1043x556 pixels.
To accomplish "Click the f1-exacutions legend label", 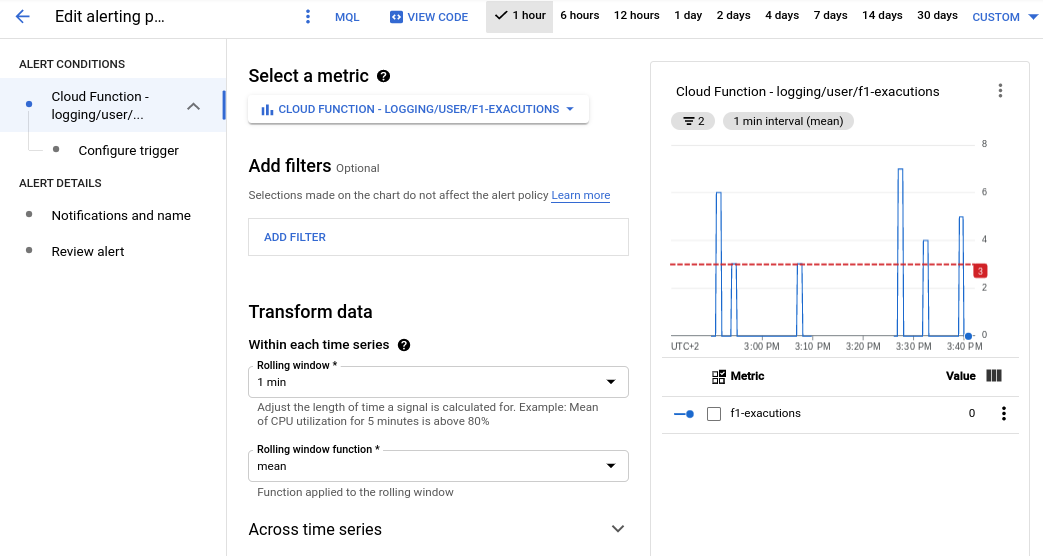I will point(765,413).
